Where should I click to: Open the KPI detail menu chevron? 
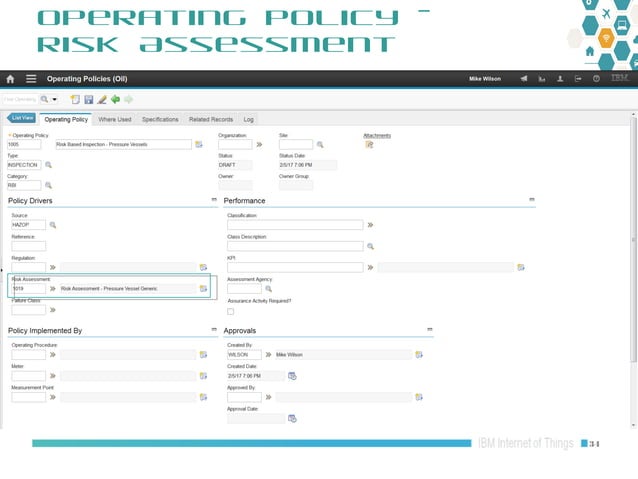370,267
